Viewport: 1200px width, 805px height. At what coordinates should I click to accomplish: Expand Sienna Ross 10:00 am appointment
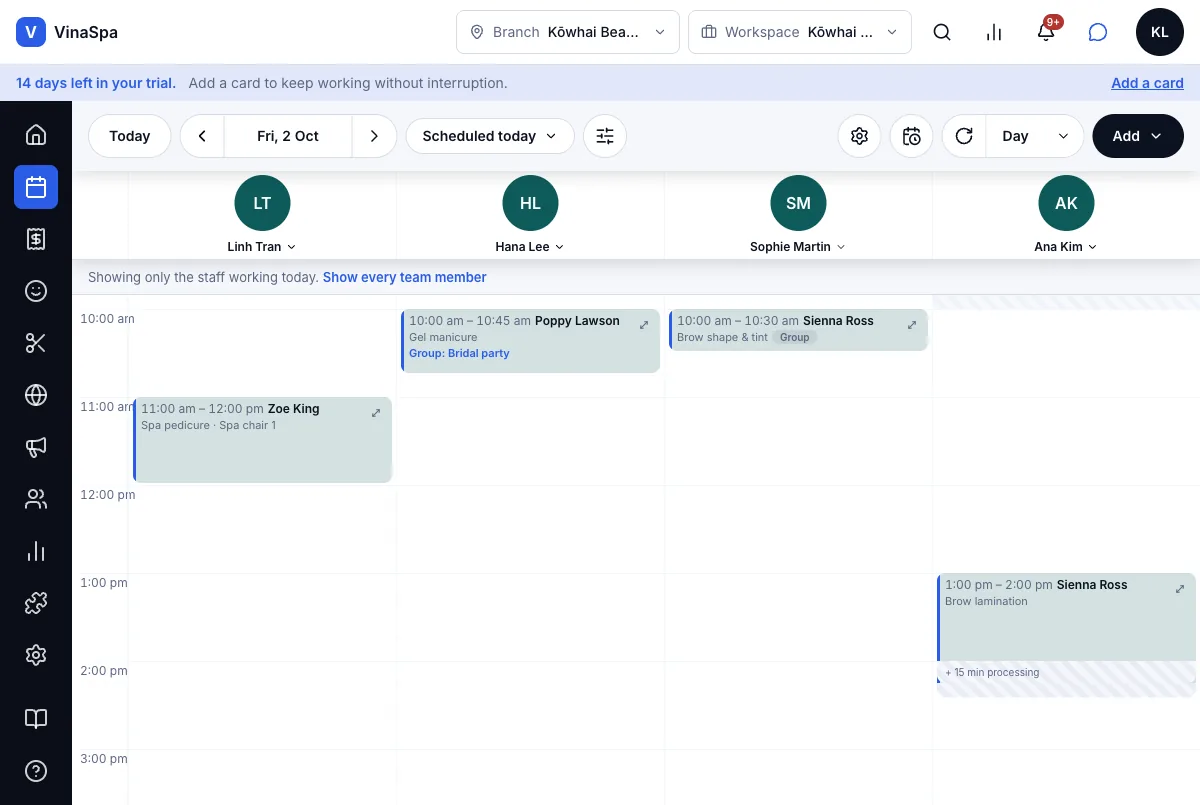(912, 325)
